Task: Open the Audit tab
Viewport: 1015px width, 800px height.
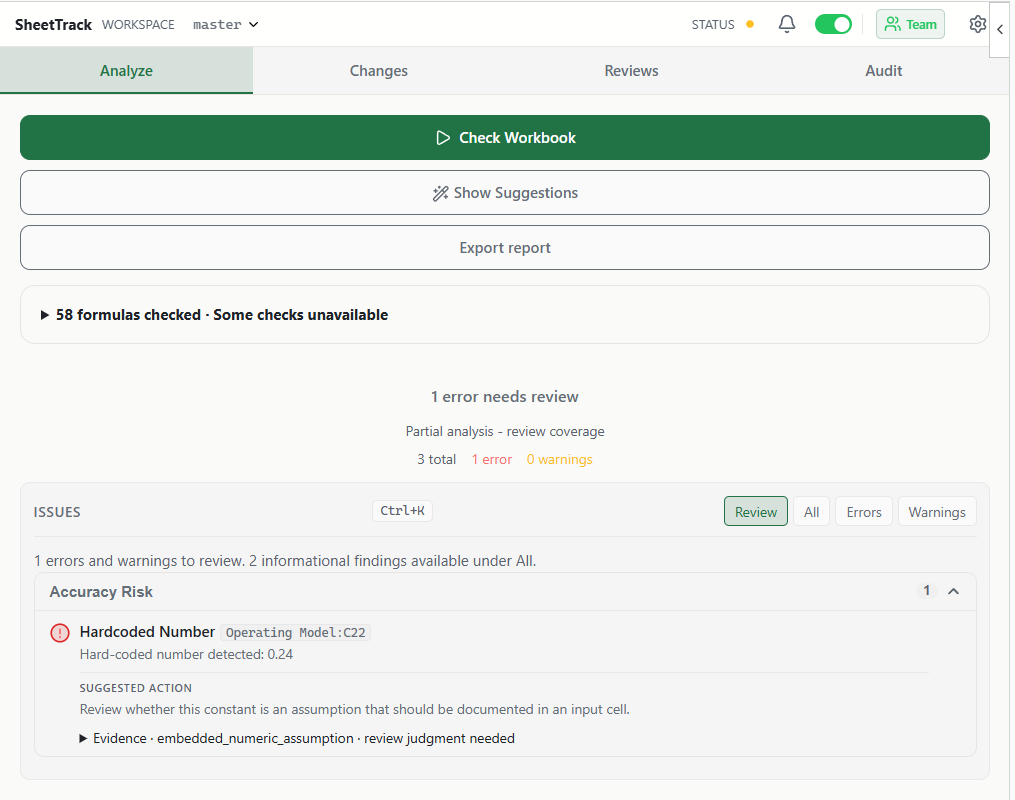Action: click(x=884, y=71)
